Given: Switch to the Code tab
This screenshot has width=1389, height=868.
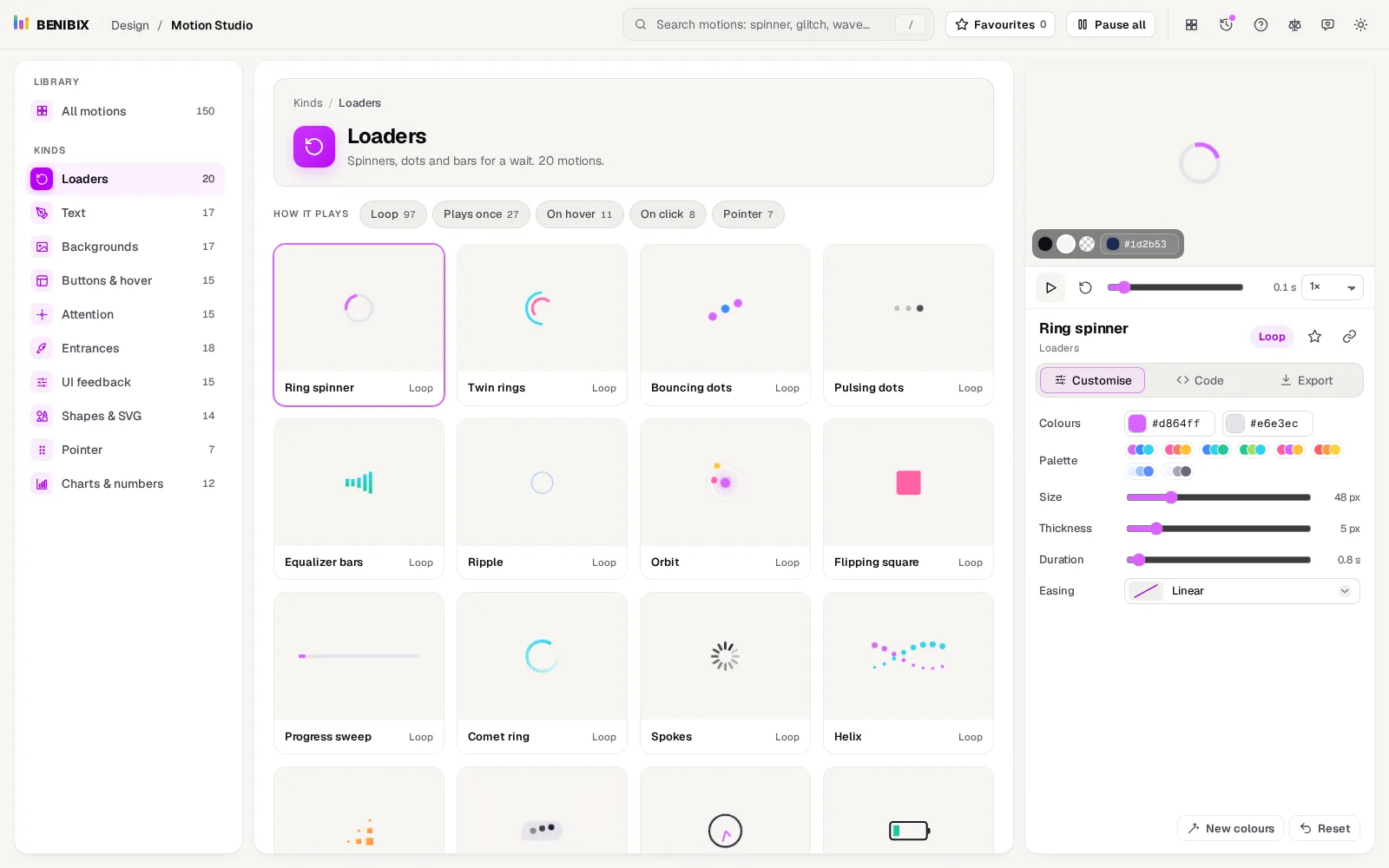Looking at the screenshot, I should tap(1200, 380).
